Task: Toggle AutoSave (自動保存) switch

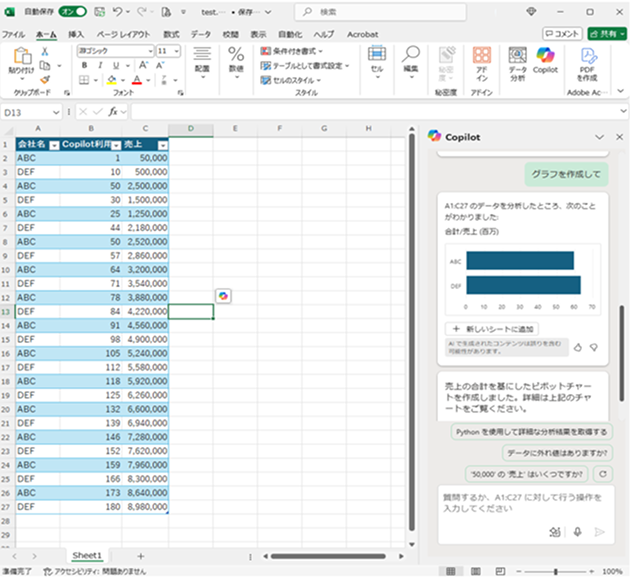Action: coord(72,12)
